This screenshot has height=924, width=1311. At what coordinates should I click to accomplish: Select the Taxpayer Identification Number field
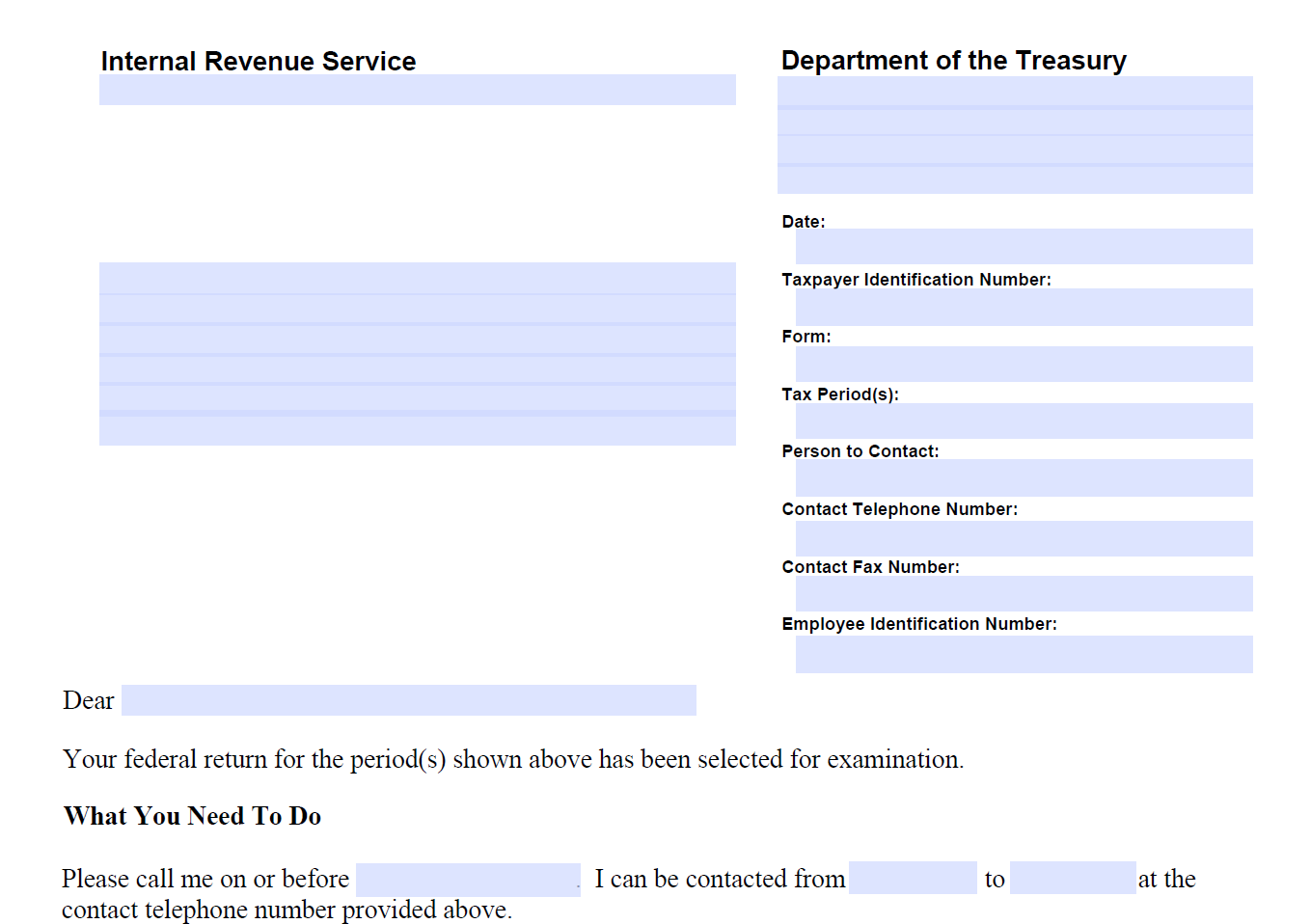tap(1024, 307)
